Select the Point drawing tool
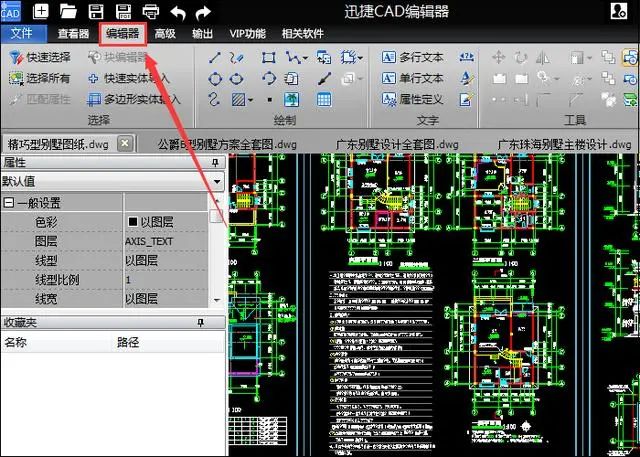Image resolution: width=640 pixels, height=457 pixels. point(269,99)
